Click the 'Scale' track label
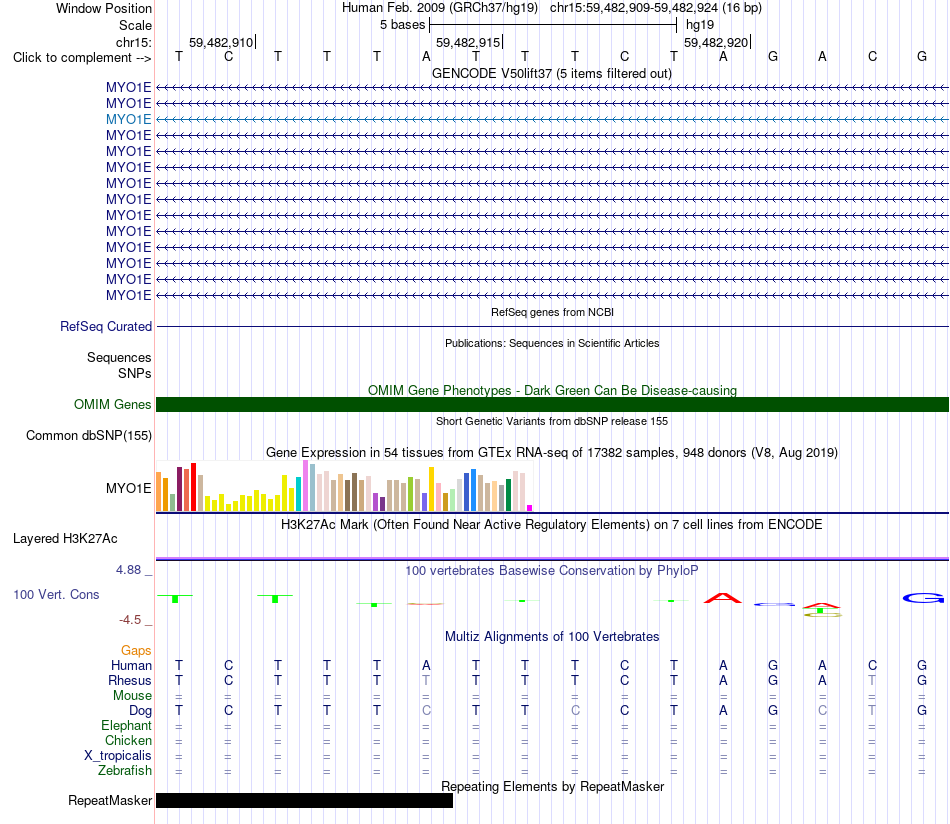Viewport: 950px width, 824px height. 135,25
